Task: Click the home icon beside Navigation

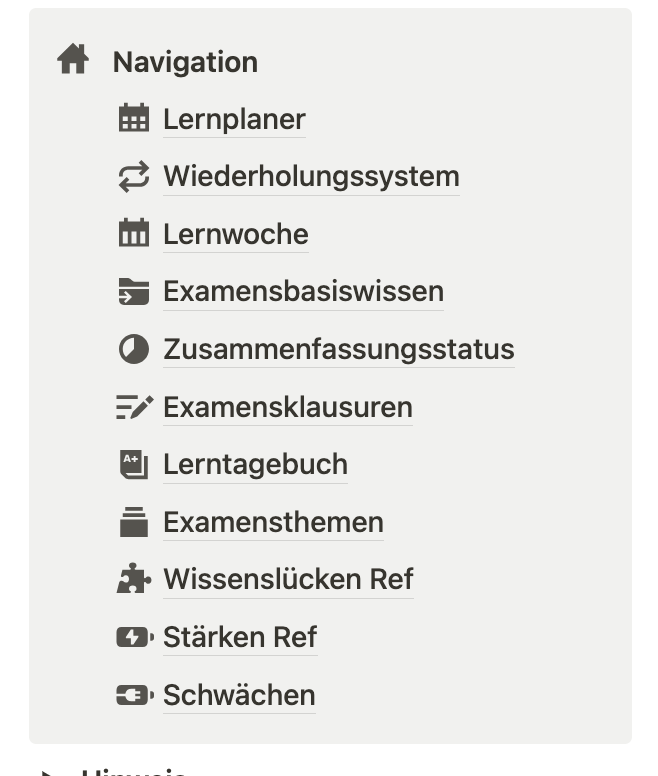Action: [x=73, y=61]
